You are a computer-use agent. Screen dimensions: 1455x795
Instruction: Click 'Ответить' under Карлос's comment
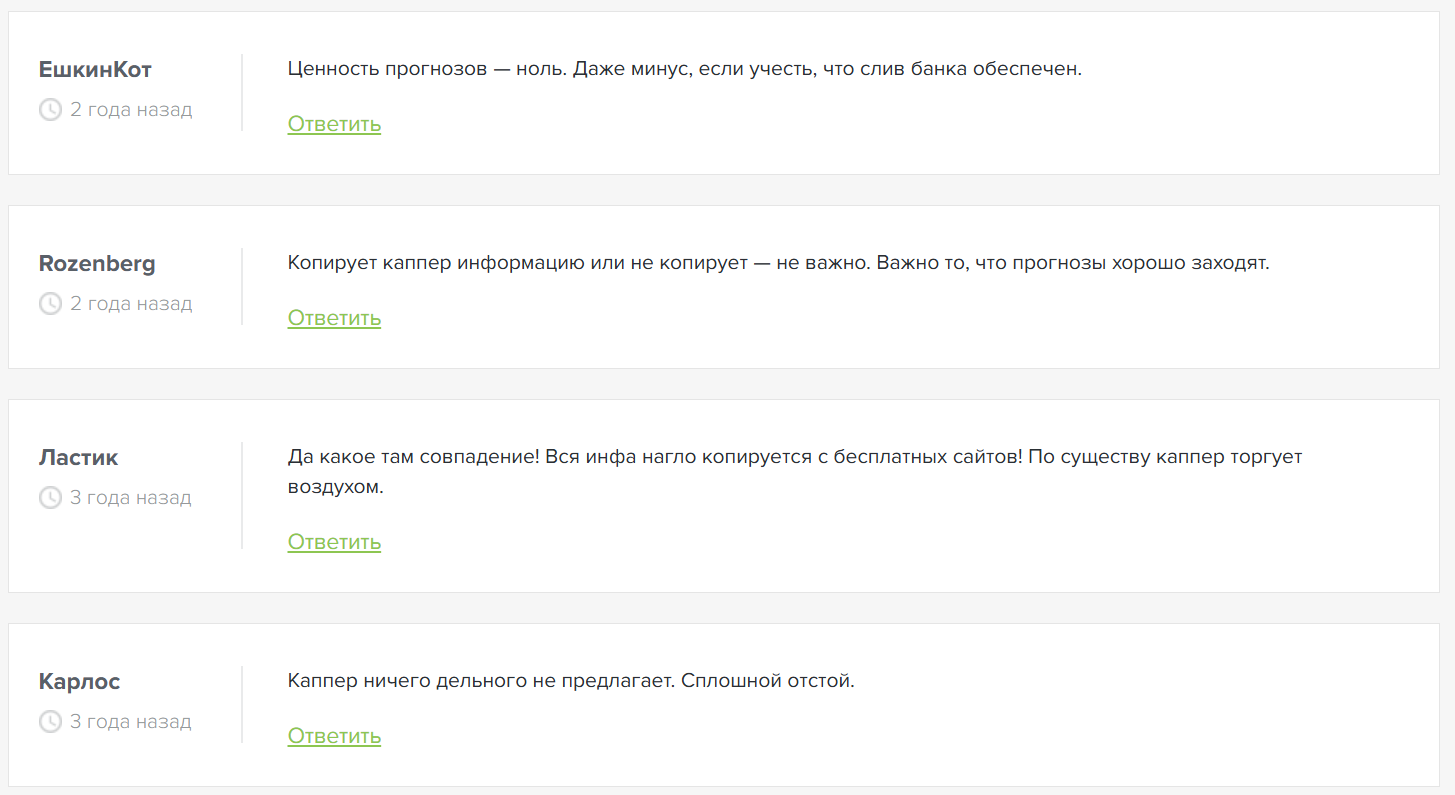334,735
